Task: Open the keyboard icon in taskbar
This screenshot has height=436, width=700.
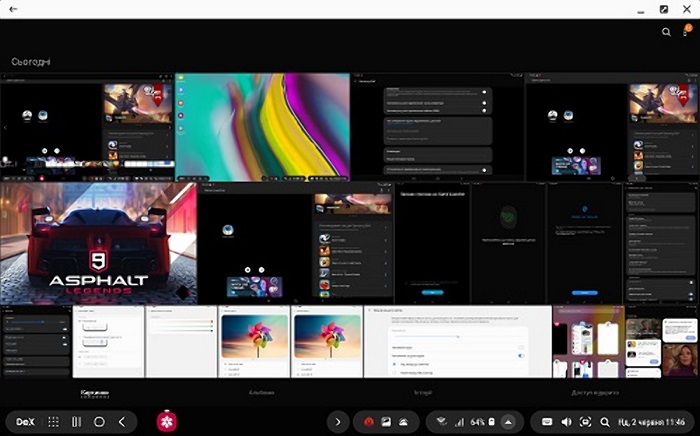Action: coord(547,422)
